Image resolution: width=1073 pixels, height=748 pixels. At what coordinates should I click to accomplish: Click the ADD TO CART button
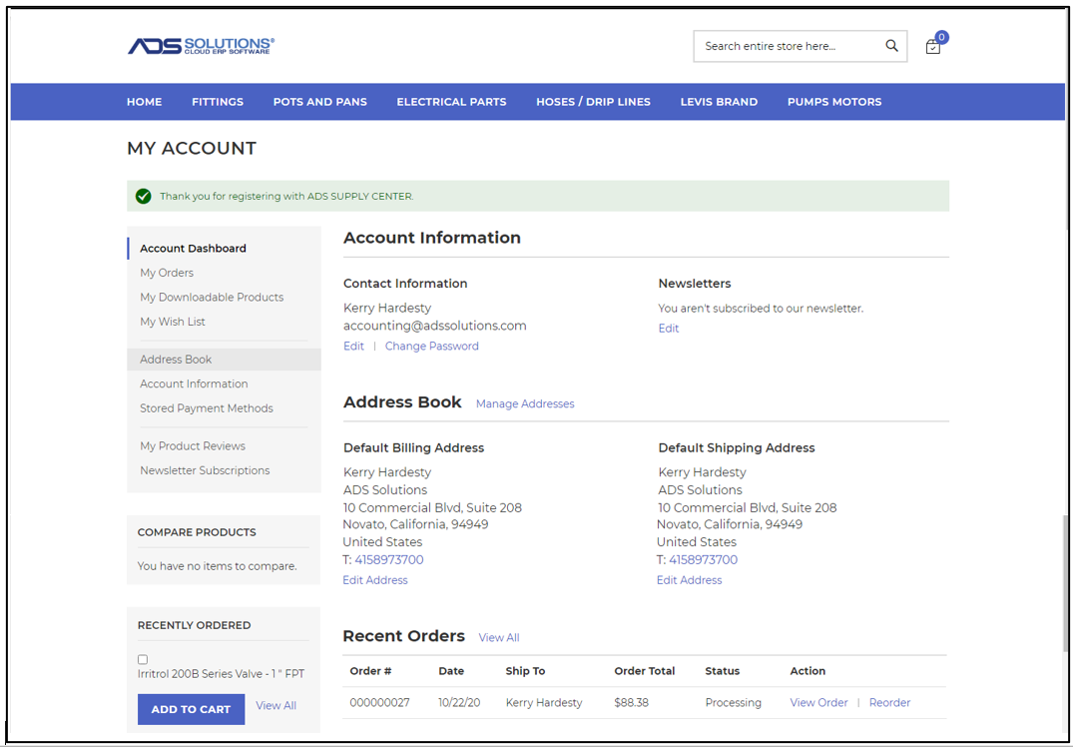[191, 710]
